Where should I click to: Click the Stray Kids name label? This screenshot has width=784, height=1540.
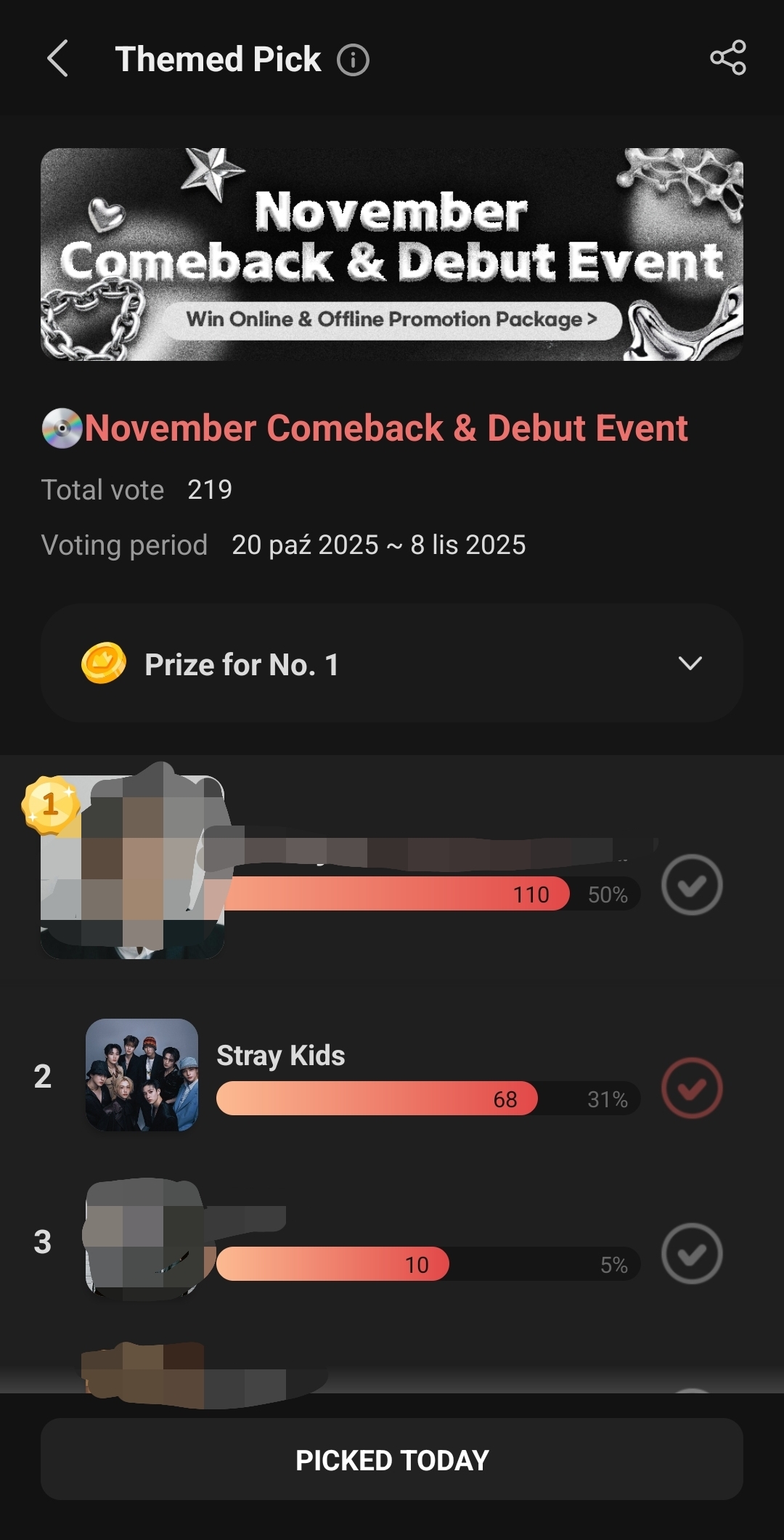pyautogui.click(x=281, y=1055)
